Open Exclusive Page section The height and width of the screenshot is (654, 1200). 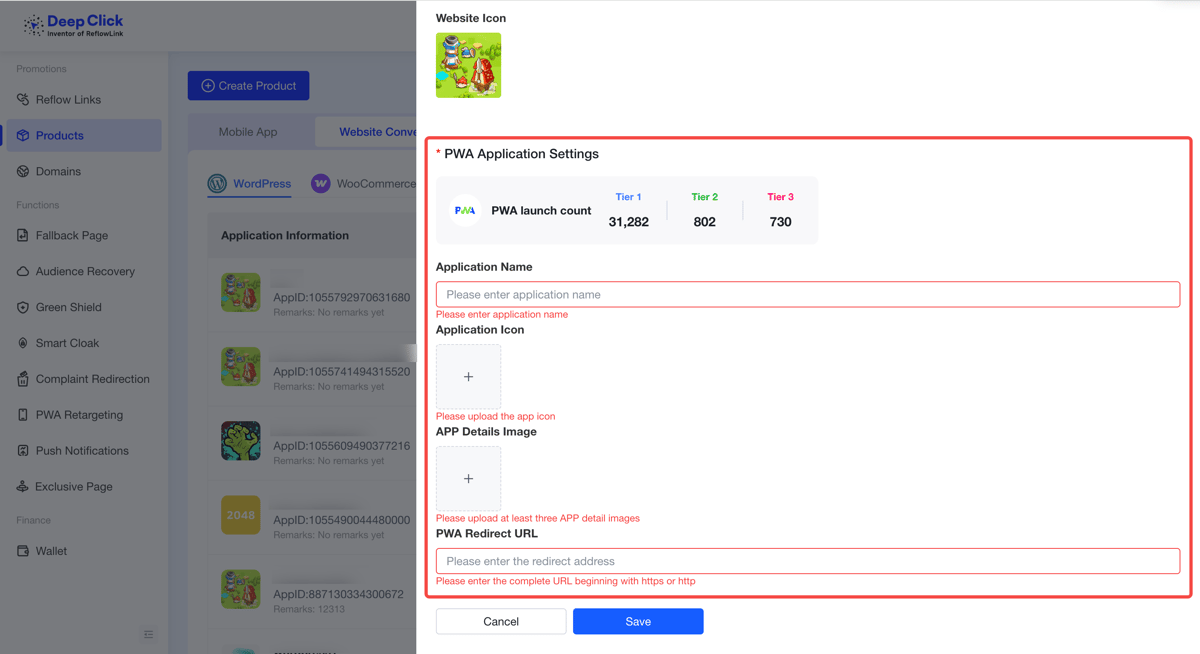click(83, 487)
